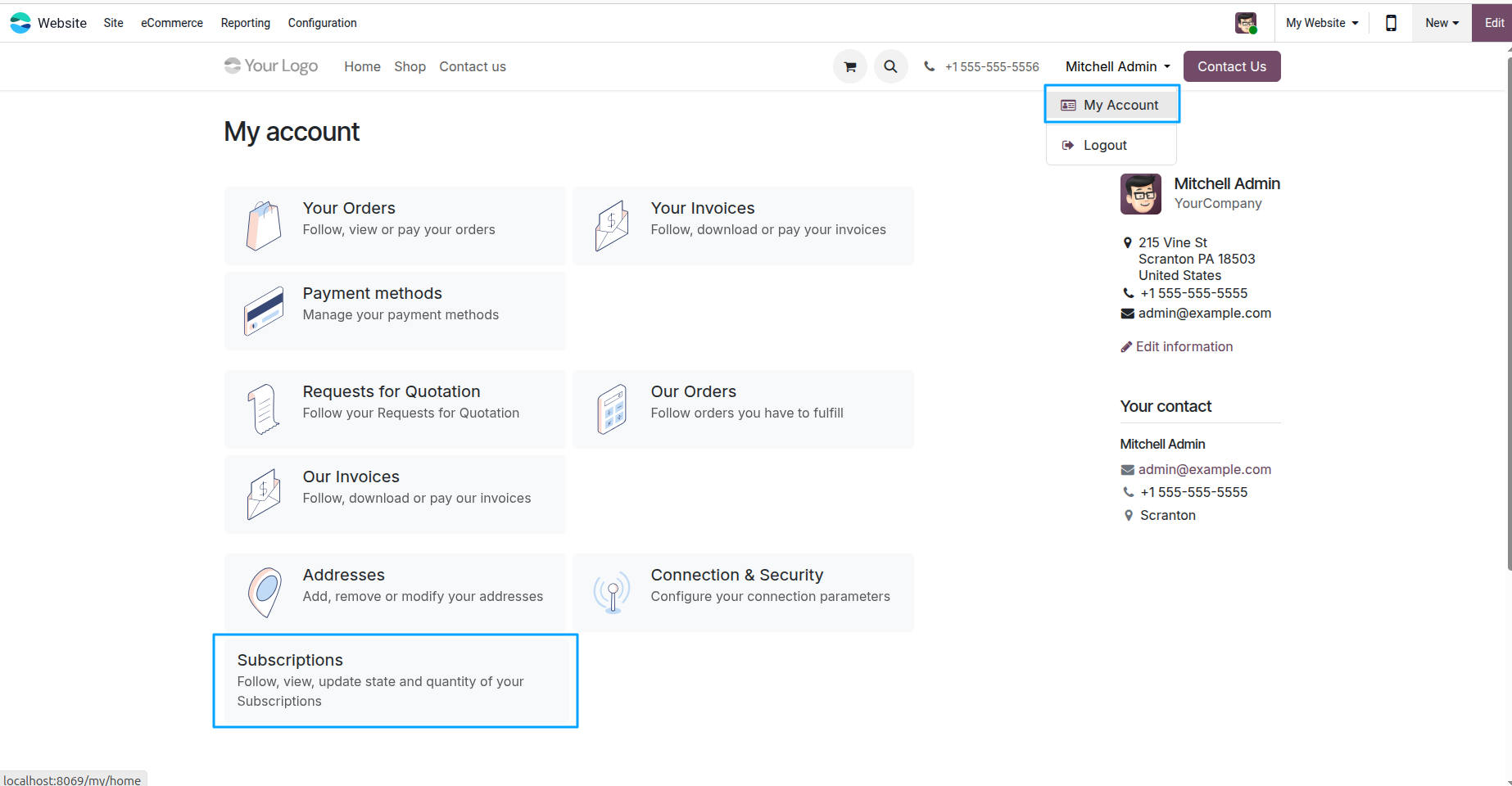Open the Our Orders card
1512x786 pixels.
click(743, 409)
